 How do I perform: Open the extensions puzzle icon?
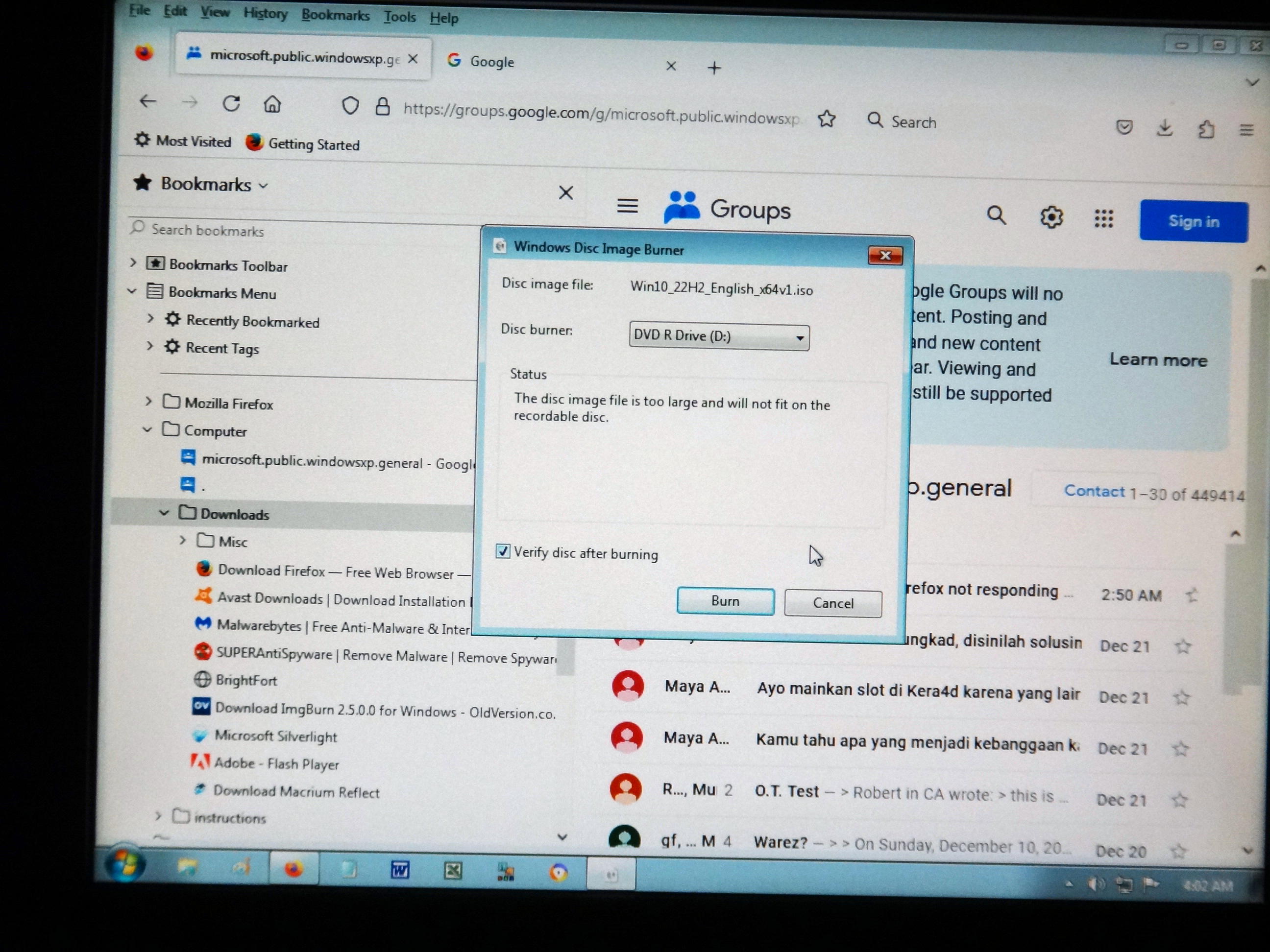point(1206,129)
